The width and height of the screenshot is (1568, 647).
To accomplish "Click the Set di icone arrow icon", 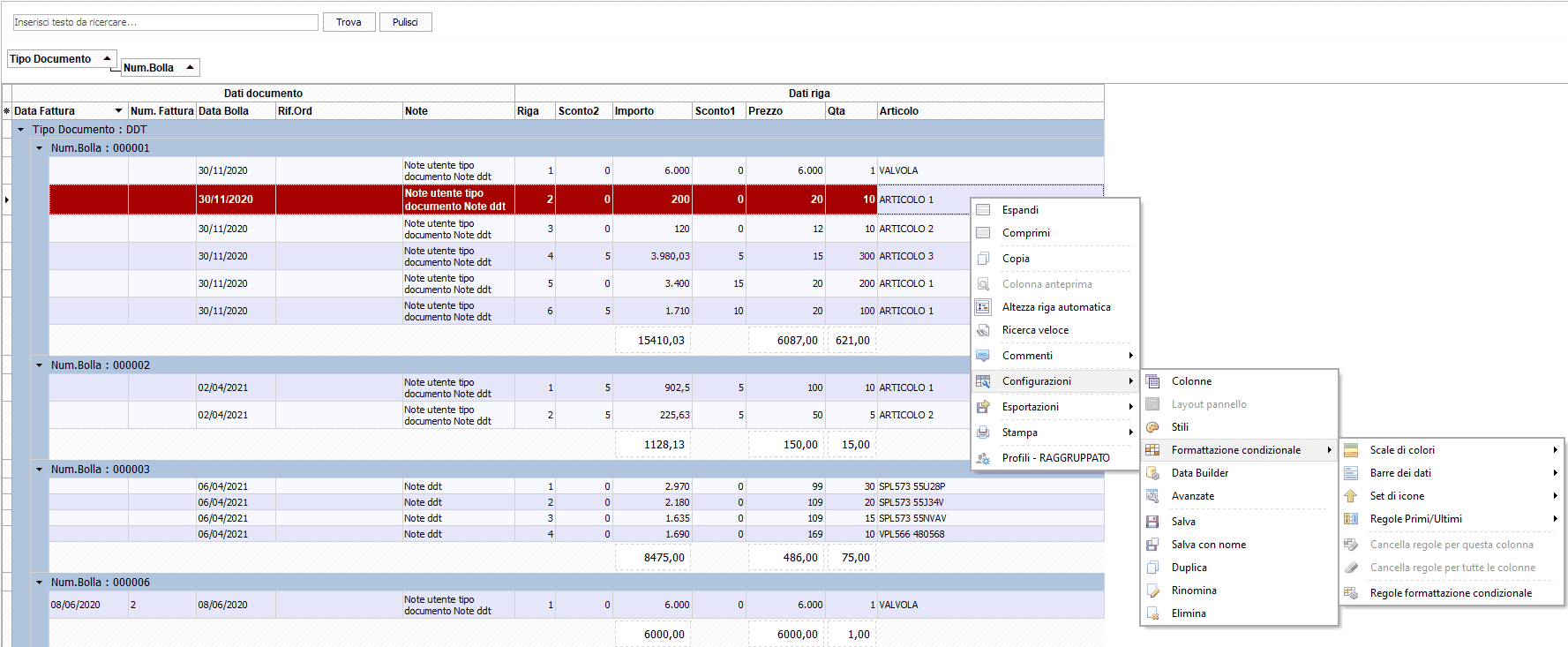I will pyautogui.click(x=1351, y=496).
